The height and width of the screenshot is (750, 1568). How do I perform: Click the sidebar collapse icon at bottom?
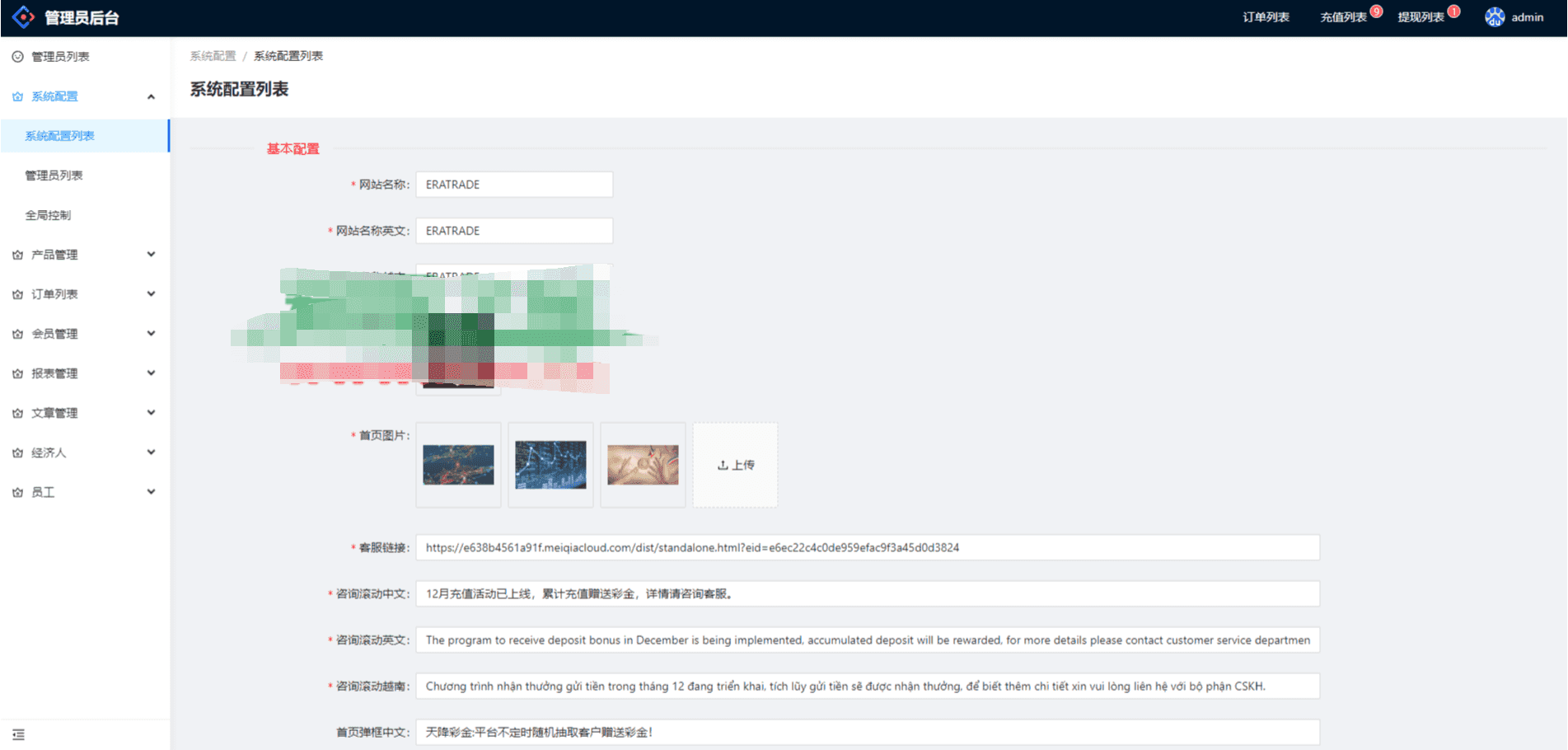[x=18, y=734]
